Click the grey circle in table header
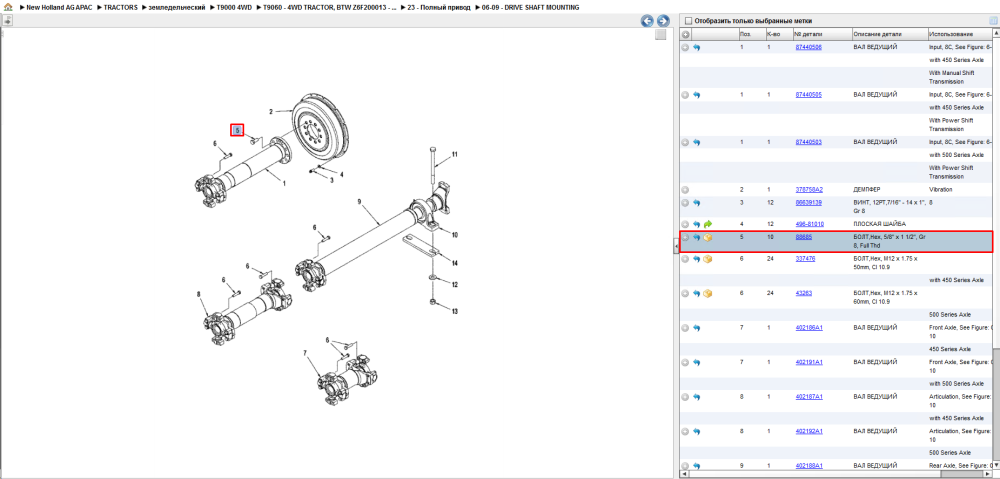This screenshot has height=479, width=1000. 685,34
